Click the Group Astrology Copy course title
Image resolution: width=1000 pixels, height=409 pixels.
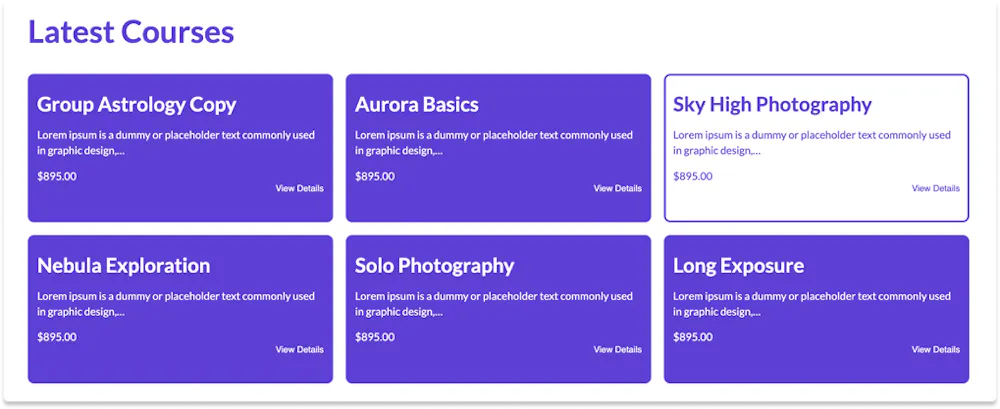(136, 105)
